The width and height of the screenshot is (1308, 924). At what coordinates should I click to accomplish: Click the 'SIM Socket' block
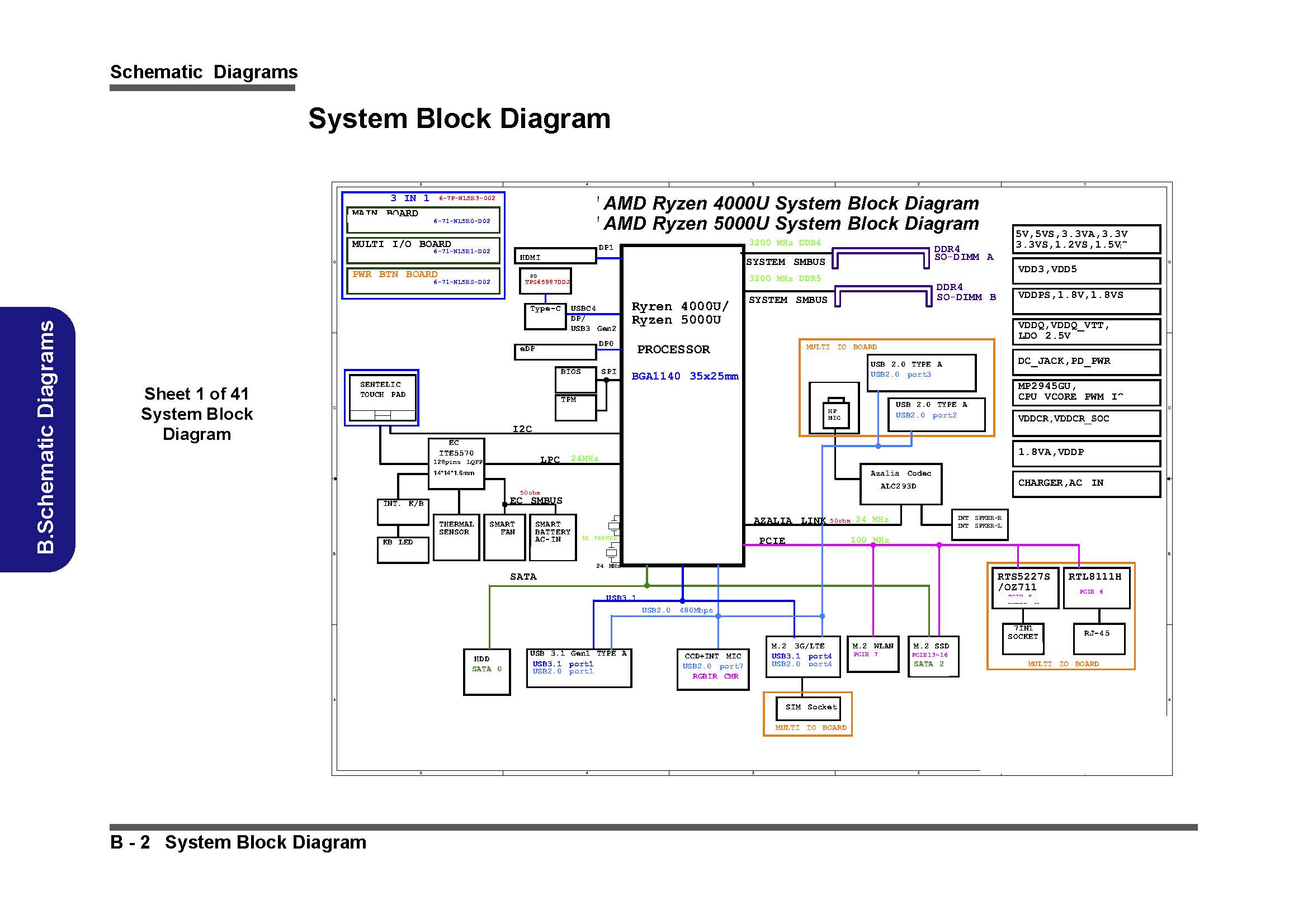click(808, 708)
